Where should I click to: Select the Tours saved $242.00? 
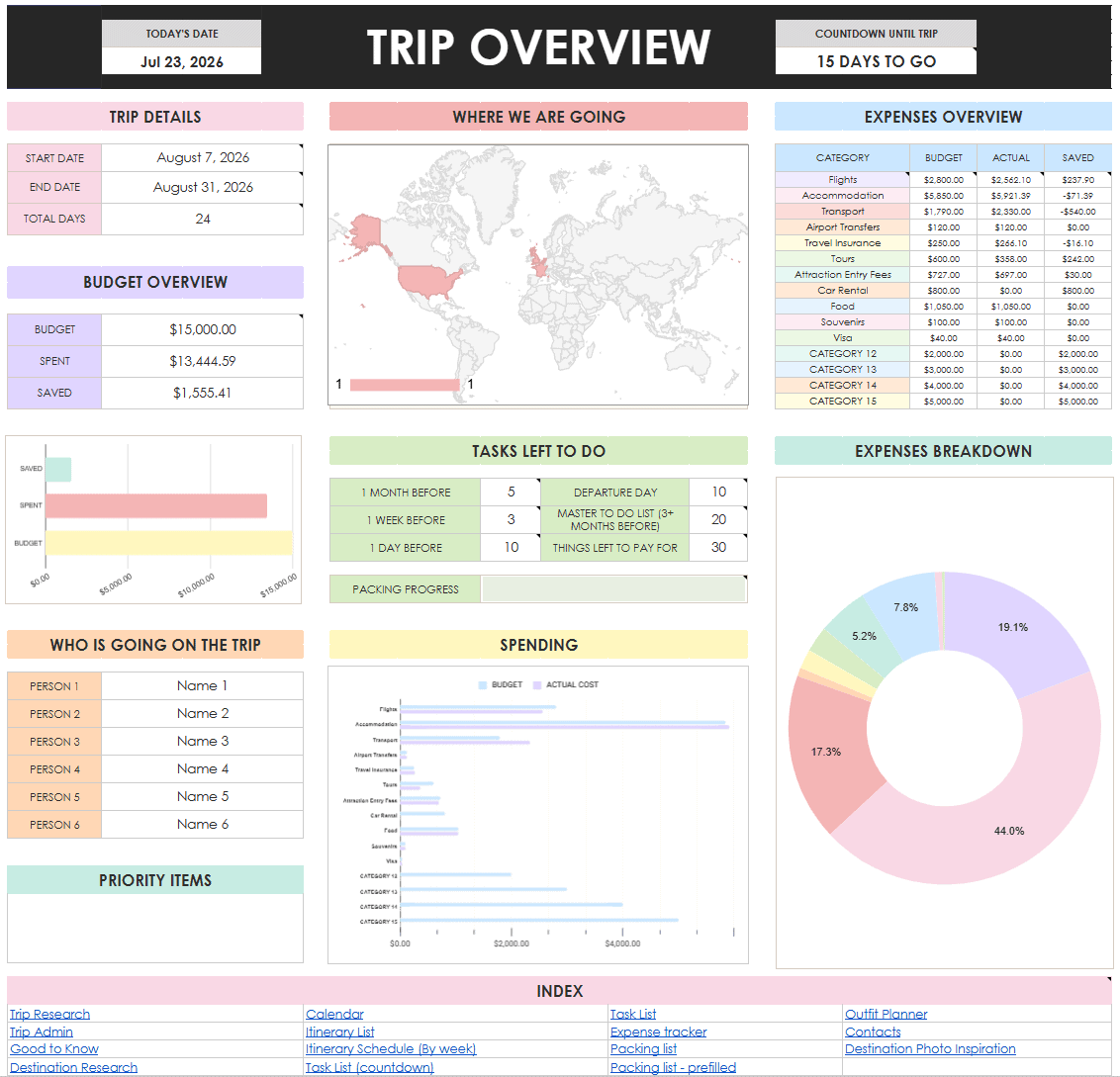[x=1077, y=259]
